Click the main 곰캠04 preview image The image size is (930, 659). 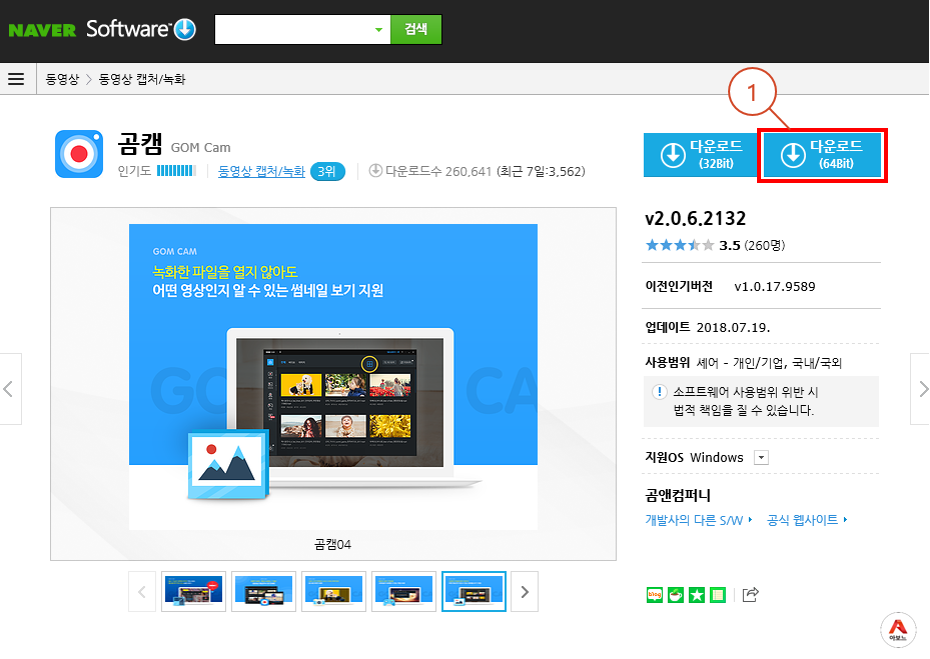(333, 377)
